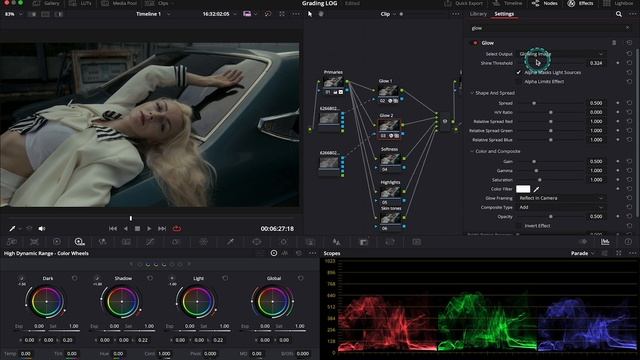Reset the Shine Threshold parameter
Viewport: 640px width, 360px height.
[629, 63]
